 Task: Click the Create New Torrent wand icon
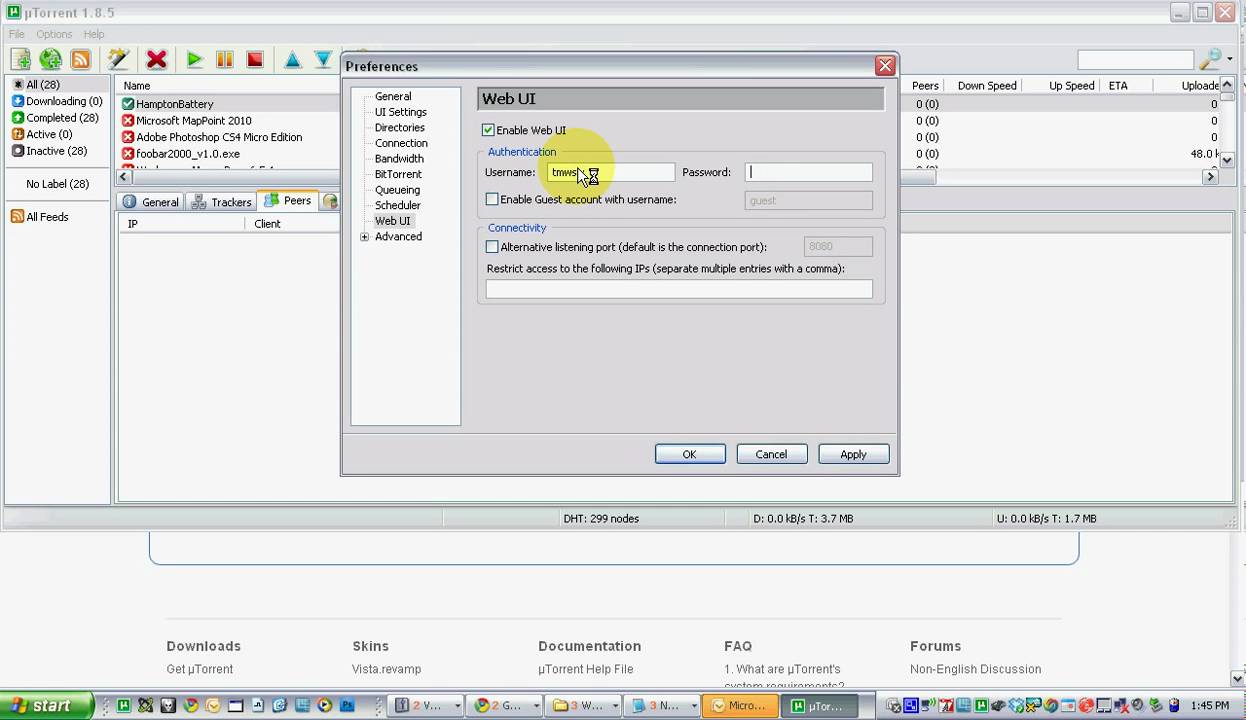(x=118, y=60)
